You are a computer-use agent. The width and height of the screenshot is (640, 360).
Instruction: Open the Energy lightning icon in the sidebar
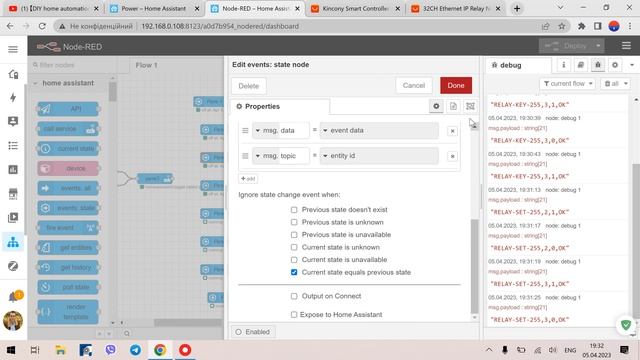(13, 97)
